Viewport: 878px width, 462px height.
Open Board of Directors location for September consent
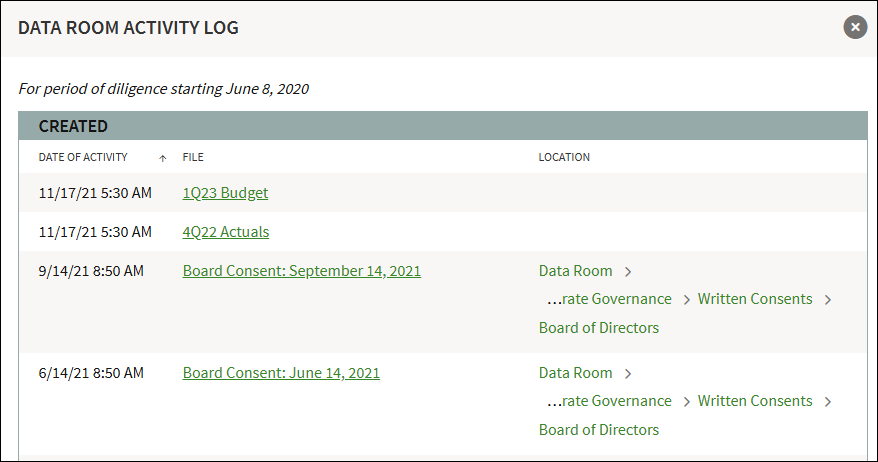(x=599, y=328)
